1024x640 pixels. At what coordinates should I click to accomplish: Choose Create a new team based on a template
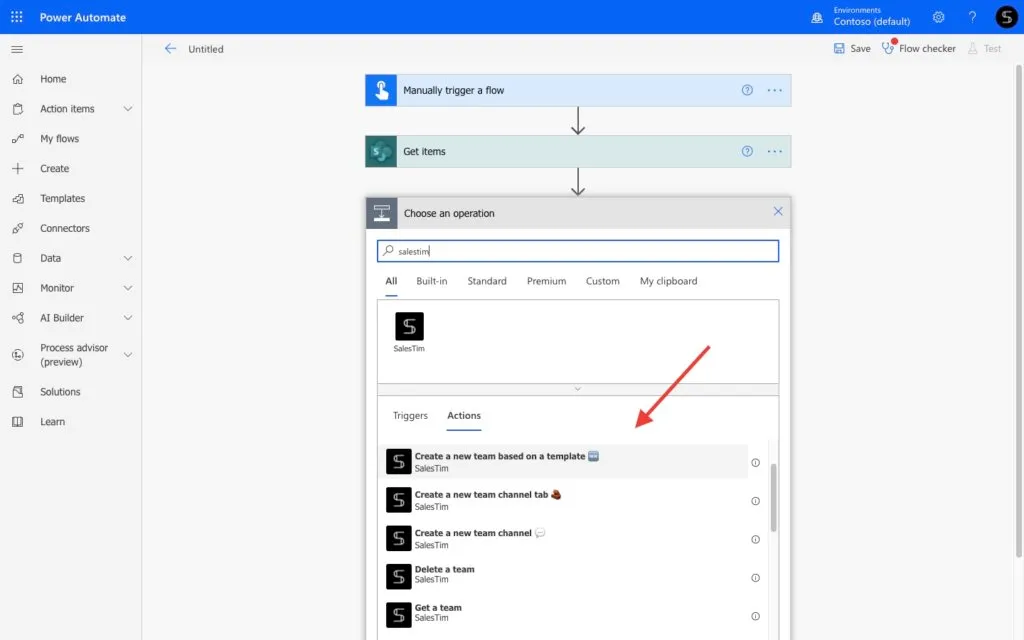coord(563,462)
